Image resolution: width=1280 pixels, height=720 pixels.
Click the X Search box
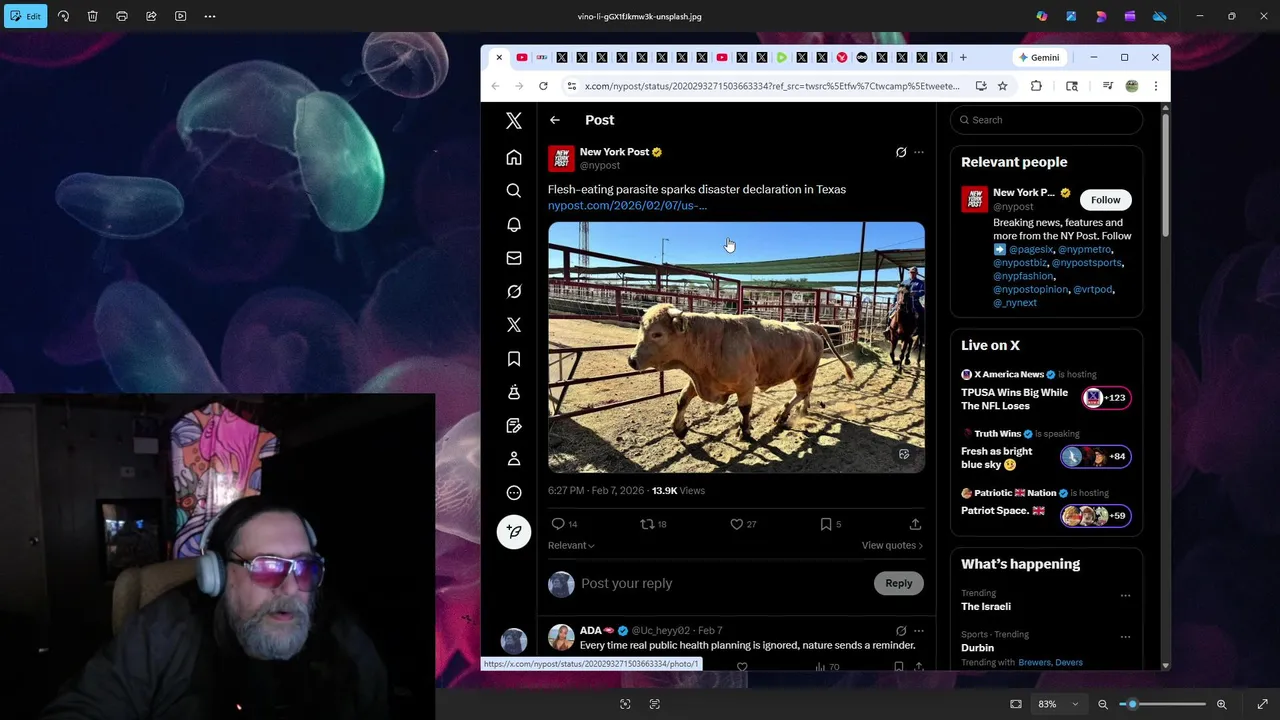click(1046, 120)
